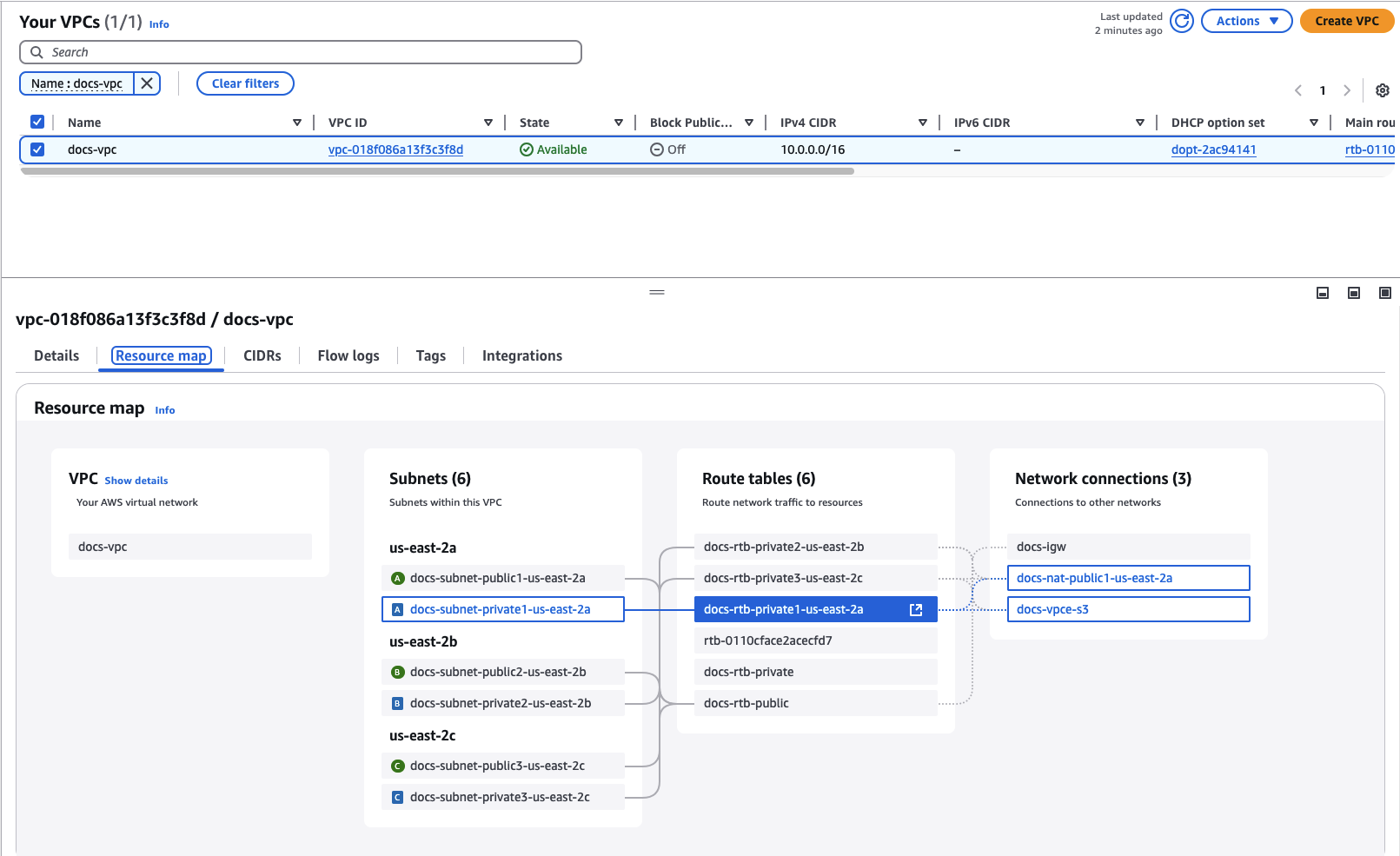Select the full-screen details pane layout icon
Viewport: 1400px width, 856px height.
(1384, 293)
